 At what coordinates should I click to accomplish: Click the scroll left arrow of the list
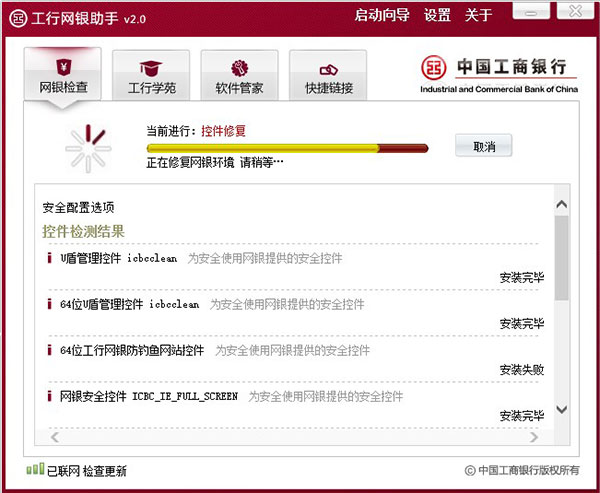(55, 437)
